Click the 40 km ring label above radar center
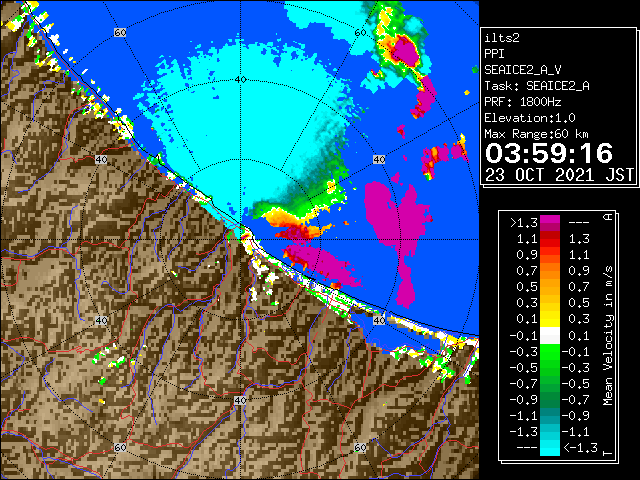The image size is (640, 480). [240, 80]
